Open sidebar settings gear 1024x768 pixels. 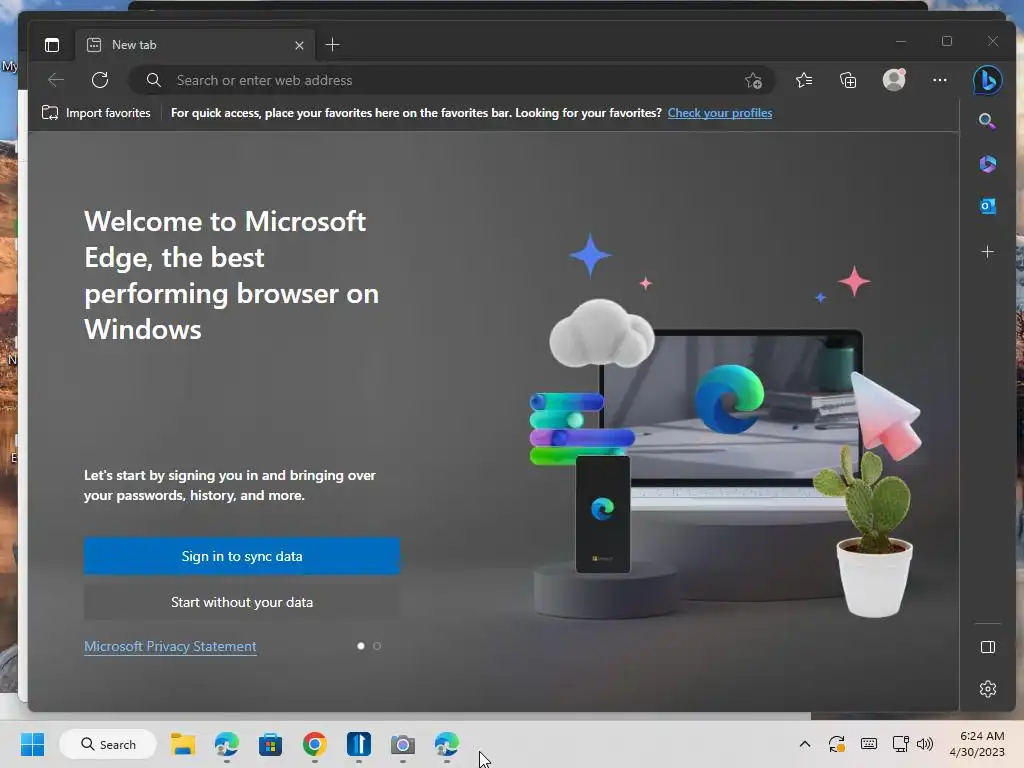[987, 689]
